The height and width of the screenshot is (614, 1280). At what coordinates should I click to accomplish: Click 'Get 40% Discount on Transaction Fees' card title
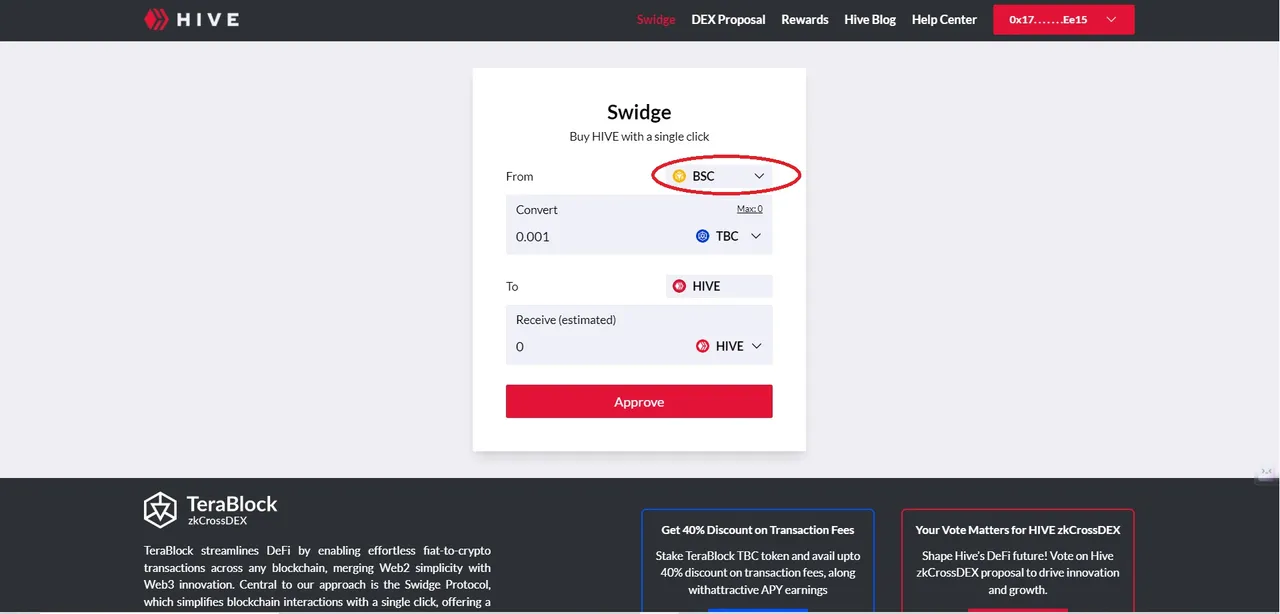tap(757, 530)
